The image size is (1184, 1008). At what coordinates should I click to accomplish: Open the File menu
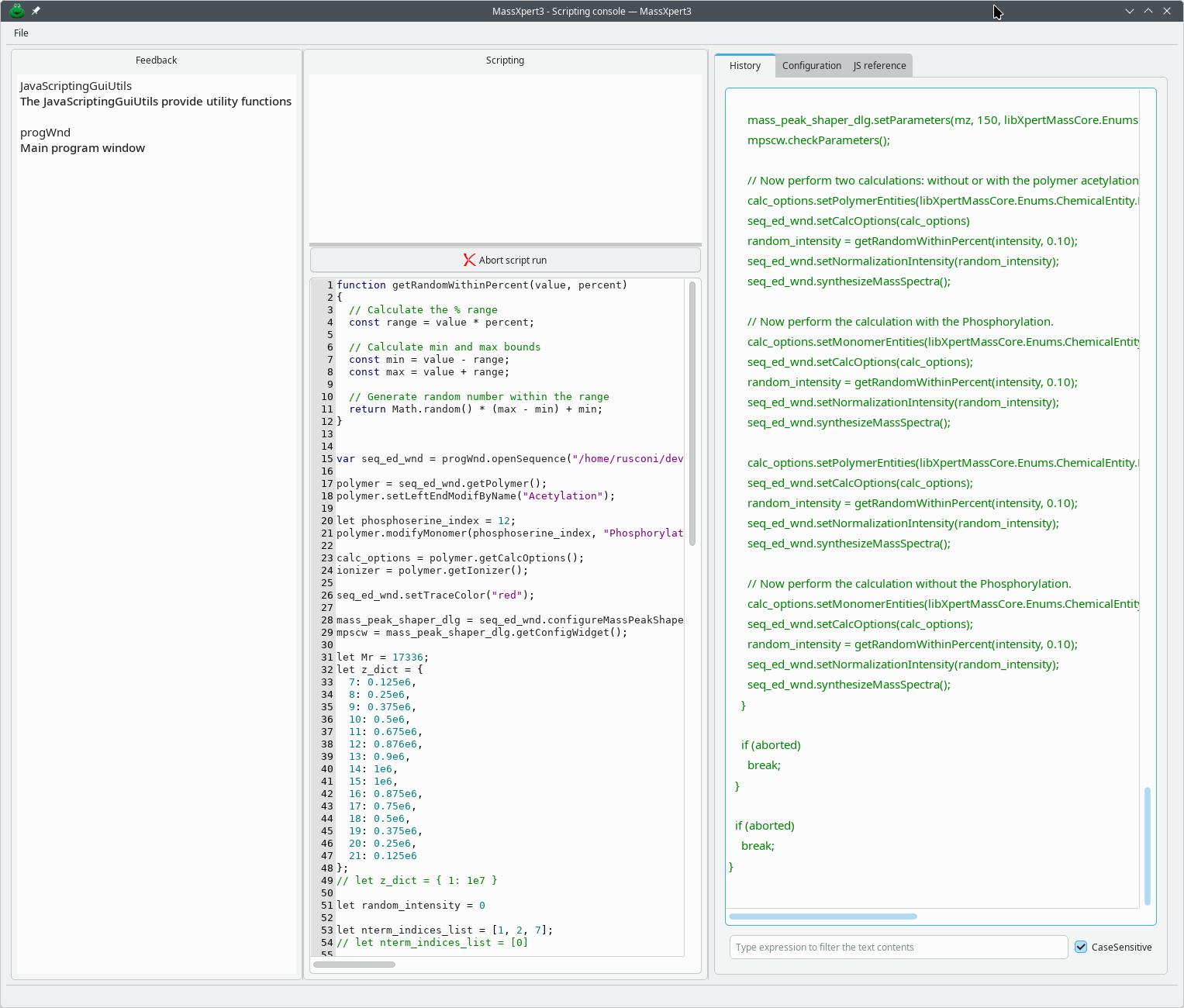click(21, 33)
